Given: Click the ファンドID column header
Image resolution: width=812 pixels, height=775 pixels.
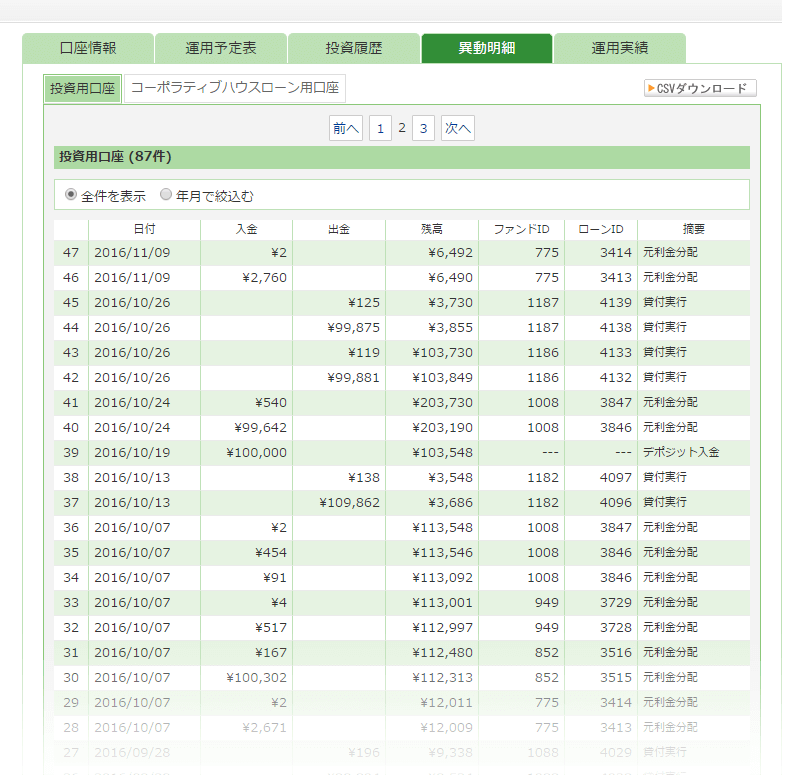Looking at the screenshot, I should (521, 229).
